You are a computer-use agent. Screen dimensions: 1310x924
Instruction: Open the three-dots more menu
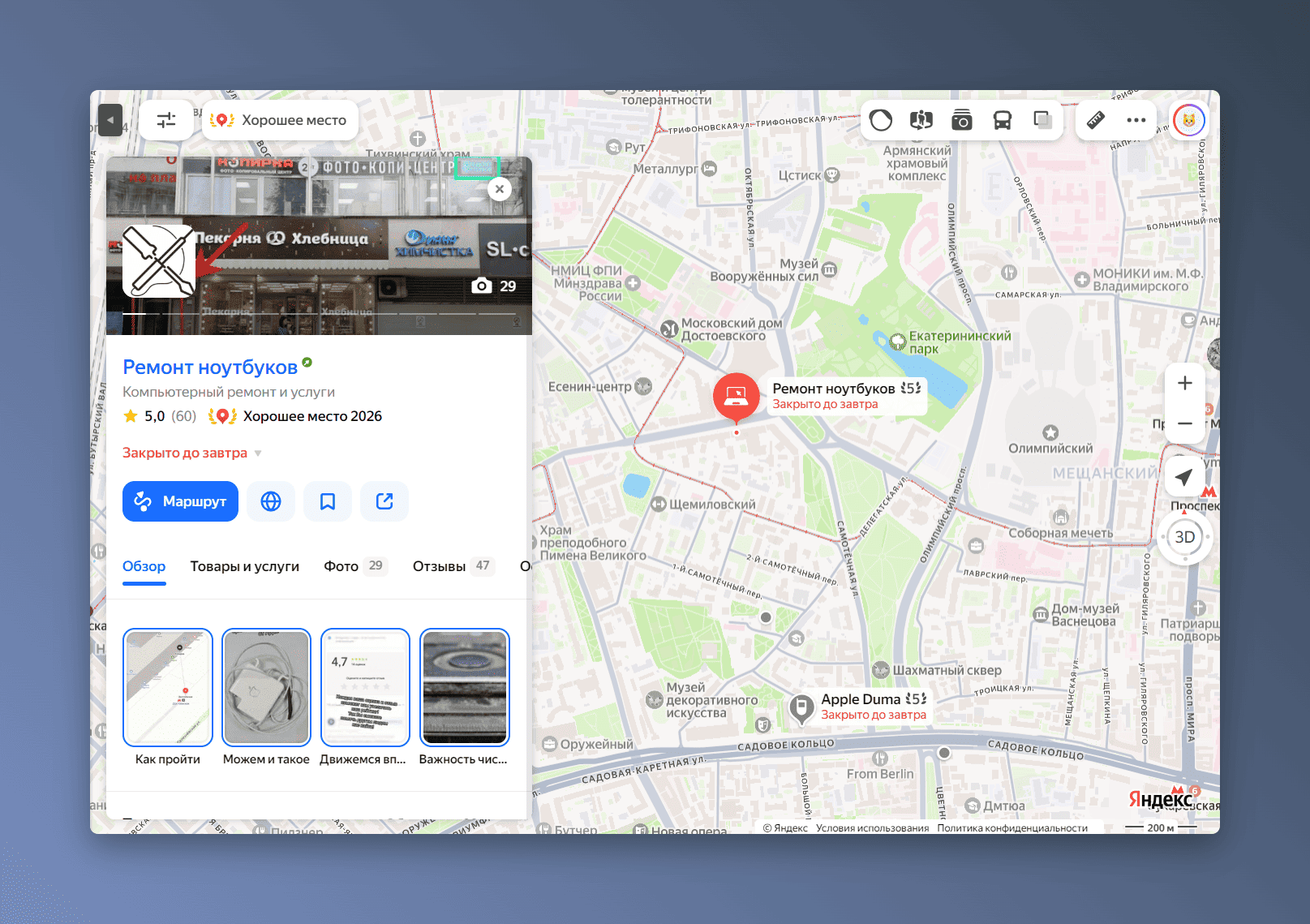pyautogui.click(x=1136, y=120)
